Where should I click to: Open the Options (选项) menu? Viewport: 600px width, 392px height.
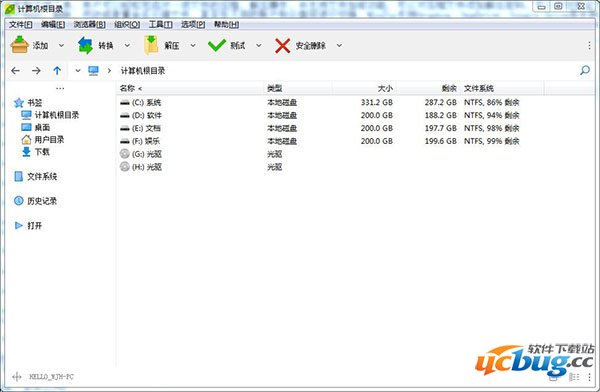pyautogui.click(x=193, y=24)
